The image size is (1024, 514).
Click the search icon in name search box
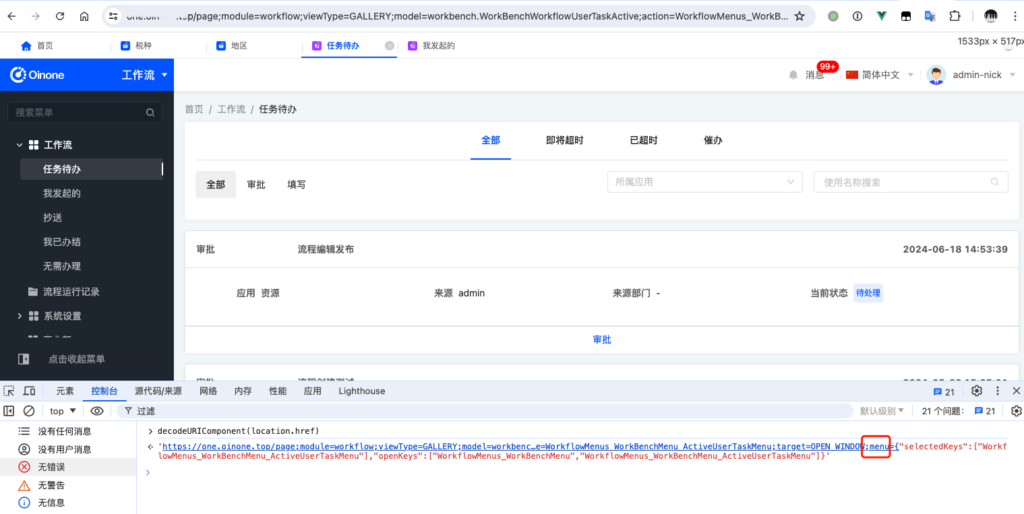click(x=995, y=182)
